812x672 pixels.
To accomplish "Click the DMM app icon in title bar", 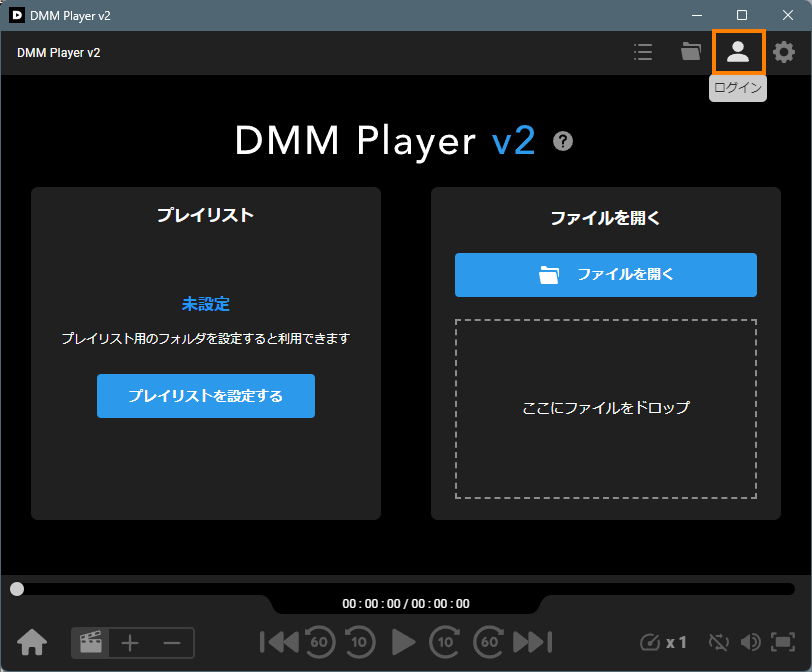I will click(17, 15).
